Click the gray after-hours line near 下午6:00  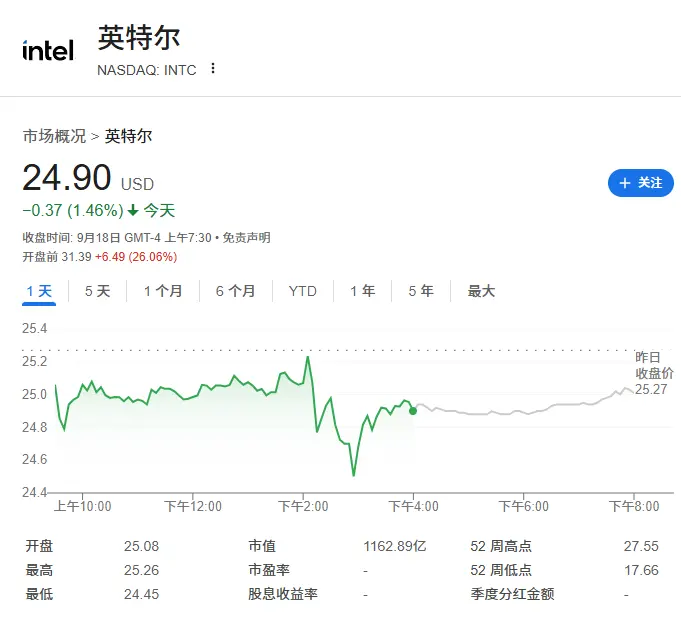523,412
